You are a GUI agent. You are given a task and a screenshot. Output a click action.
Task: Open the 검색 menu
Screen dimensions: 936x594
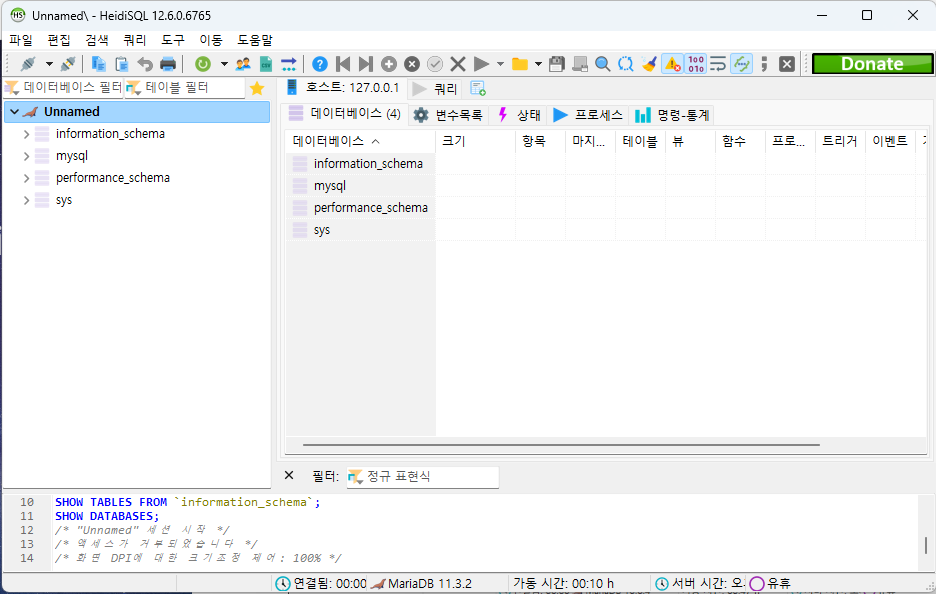click(x=97, y=40)
